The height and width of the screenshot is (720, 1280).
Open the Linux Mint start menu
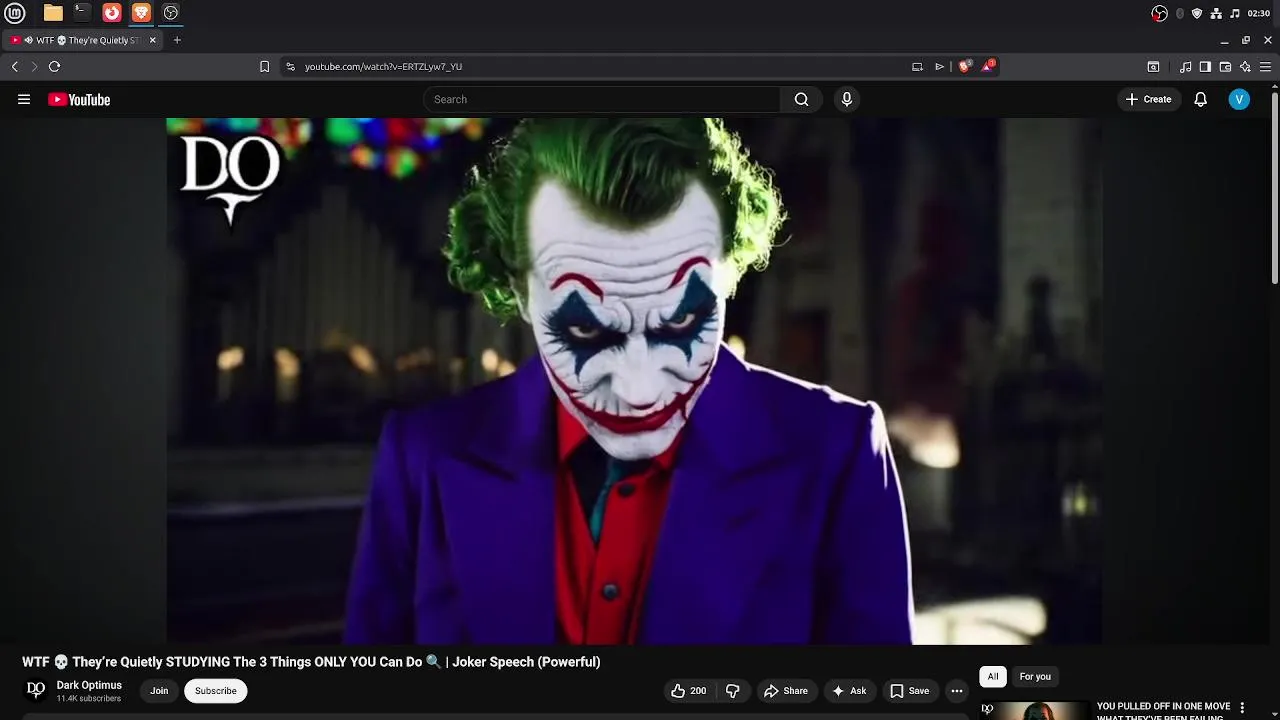point(14,13)
